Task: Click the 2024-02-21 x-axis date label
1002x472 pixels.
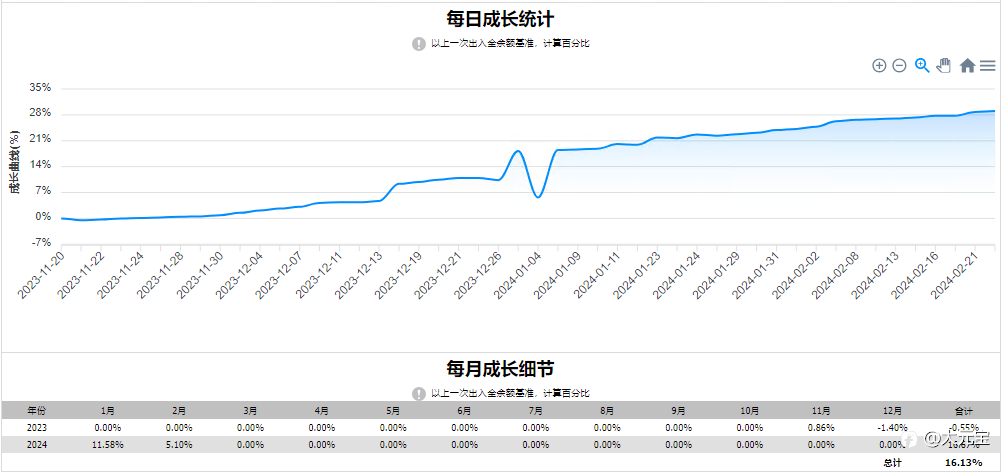Action: (x=954, y=275)
